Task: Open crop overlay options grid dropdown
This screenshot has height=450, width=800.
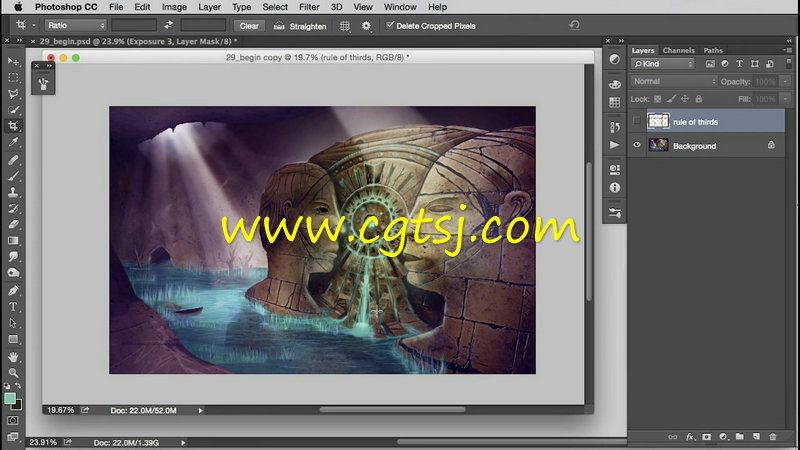Action: click(x=345, y=26)
